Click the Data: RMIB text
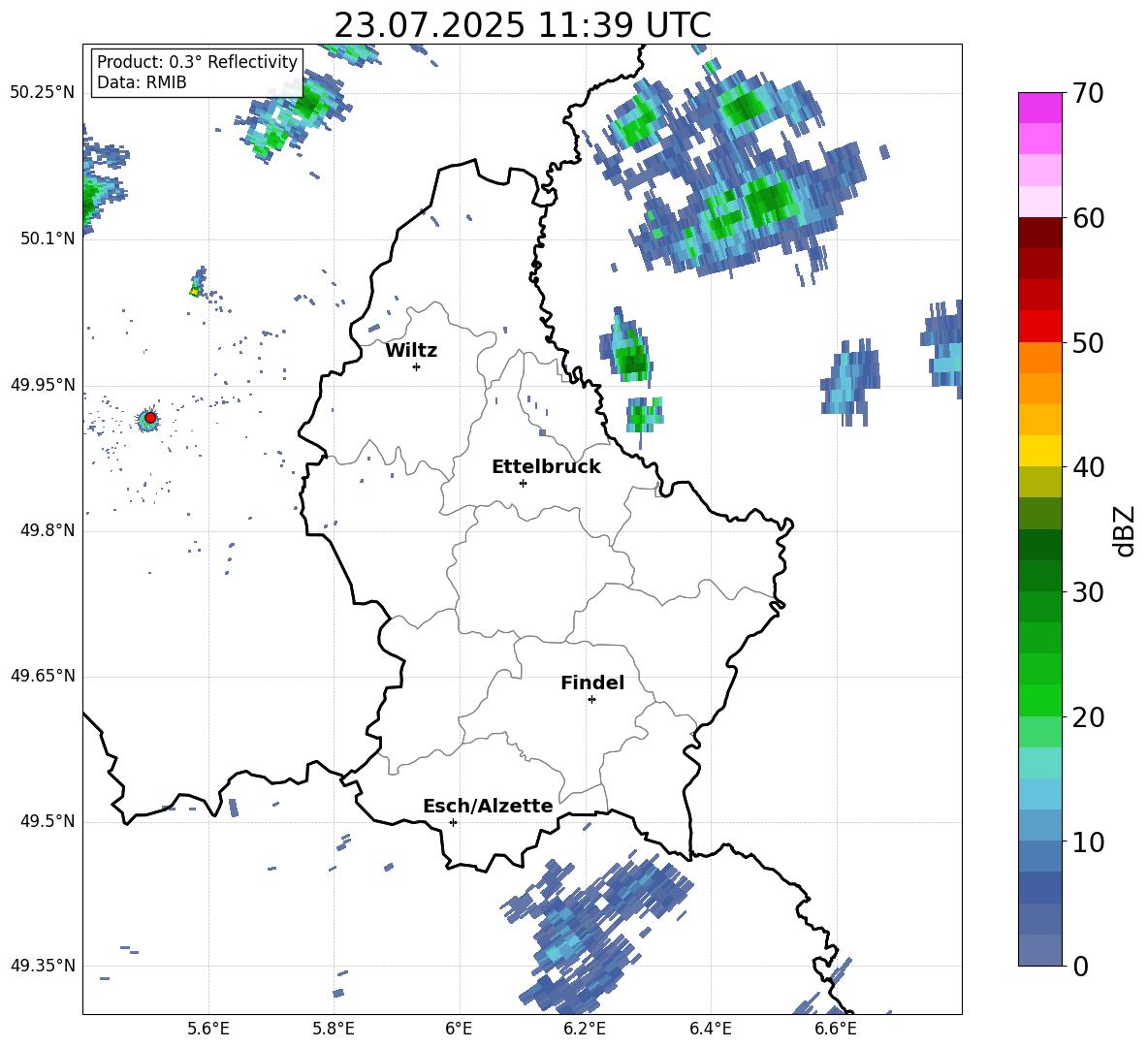Image resolution: width=1148 pixels, height=1048 pixels. tap(142, 82)
